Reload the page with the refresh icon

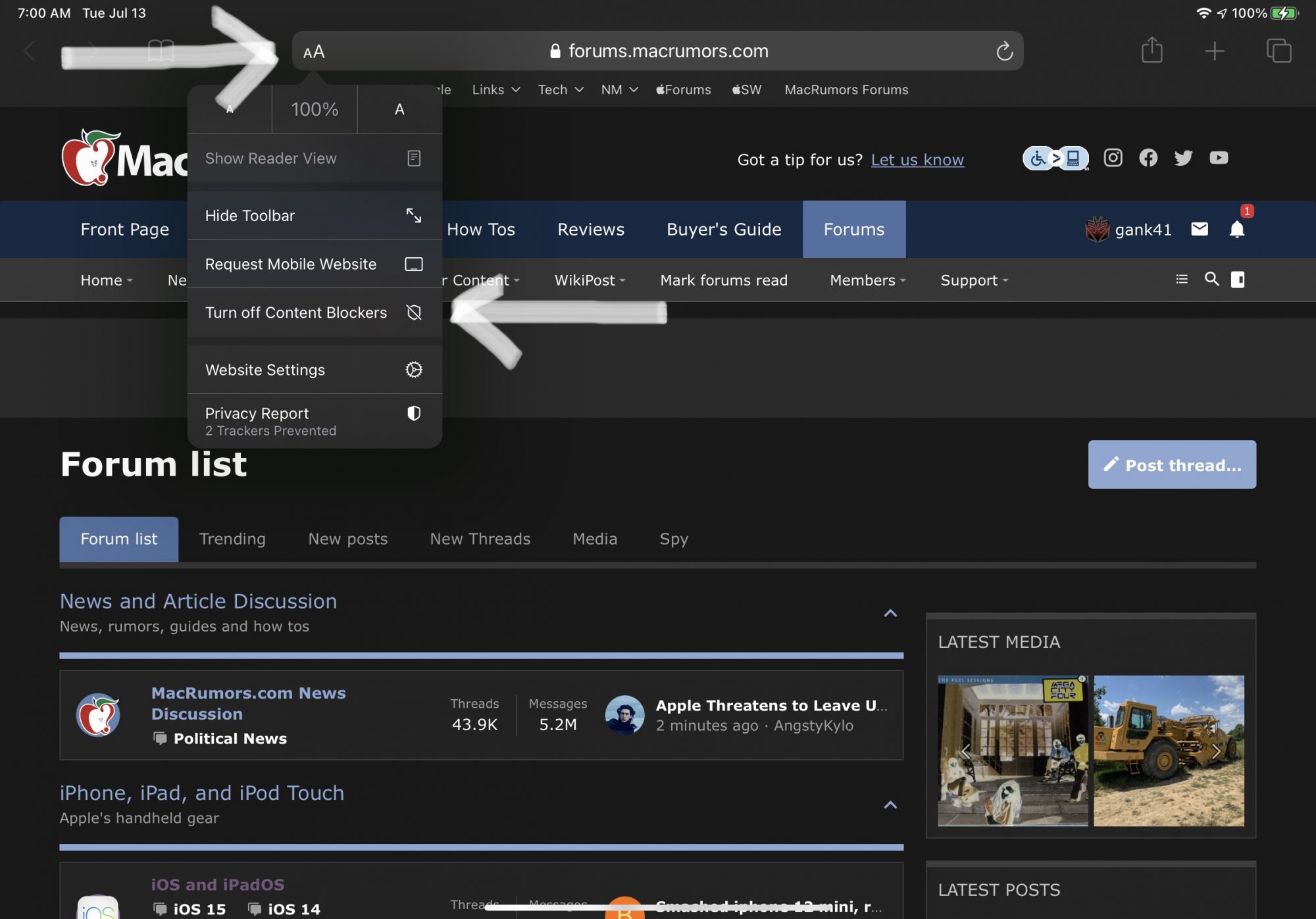(1004, 51)
